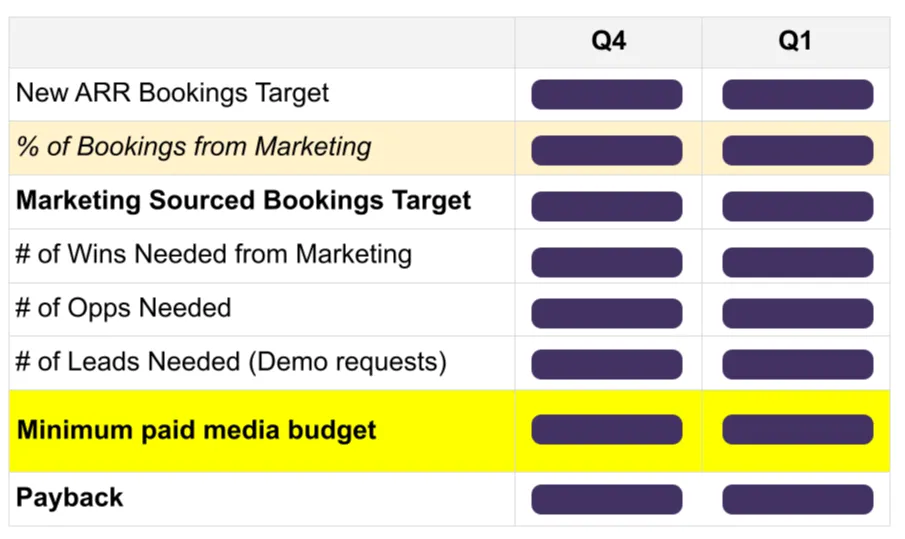Select Q1 value for New ARR Bookings Target
905x539 pixels.
[798, 95]
